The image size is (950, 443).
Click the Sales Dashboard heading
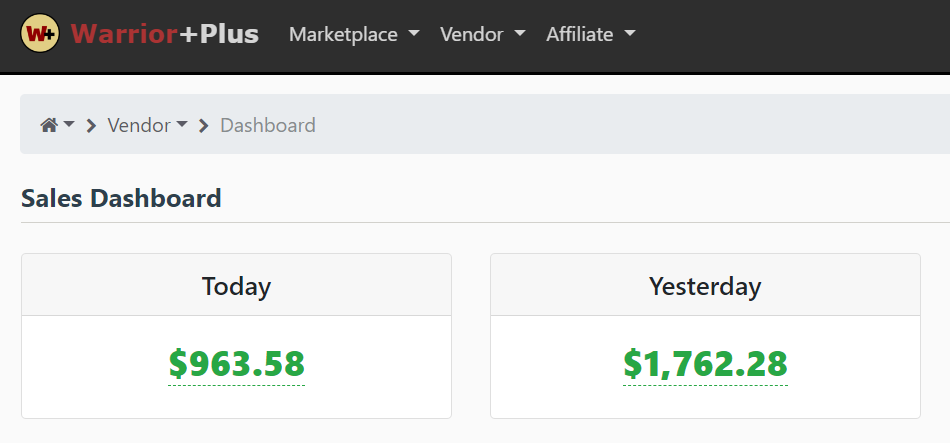[x=121, y=198]
